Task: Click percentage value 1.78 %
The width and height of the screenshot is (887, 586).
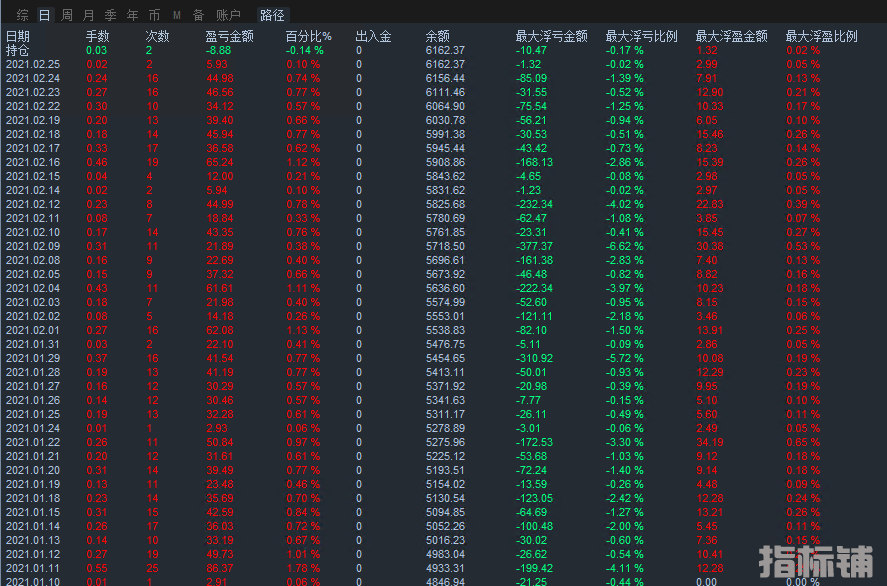Action: (303, 568)
